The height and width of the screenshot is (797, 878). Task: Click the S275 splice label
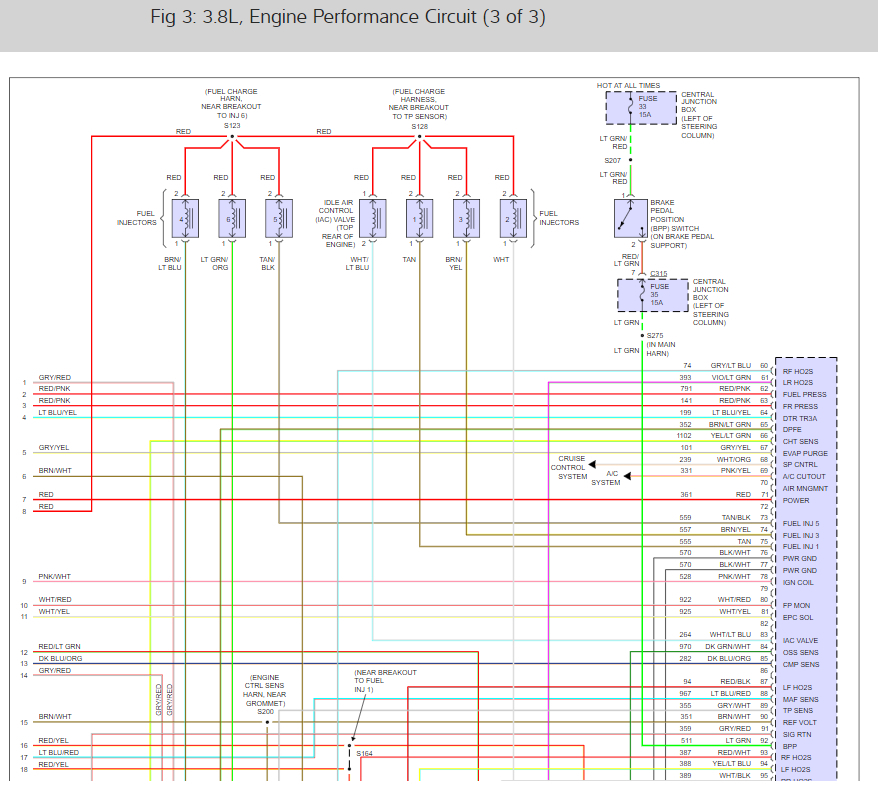[x=655, y=335]
